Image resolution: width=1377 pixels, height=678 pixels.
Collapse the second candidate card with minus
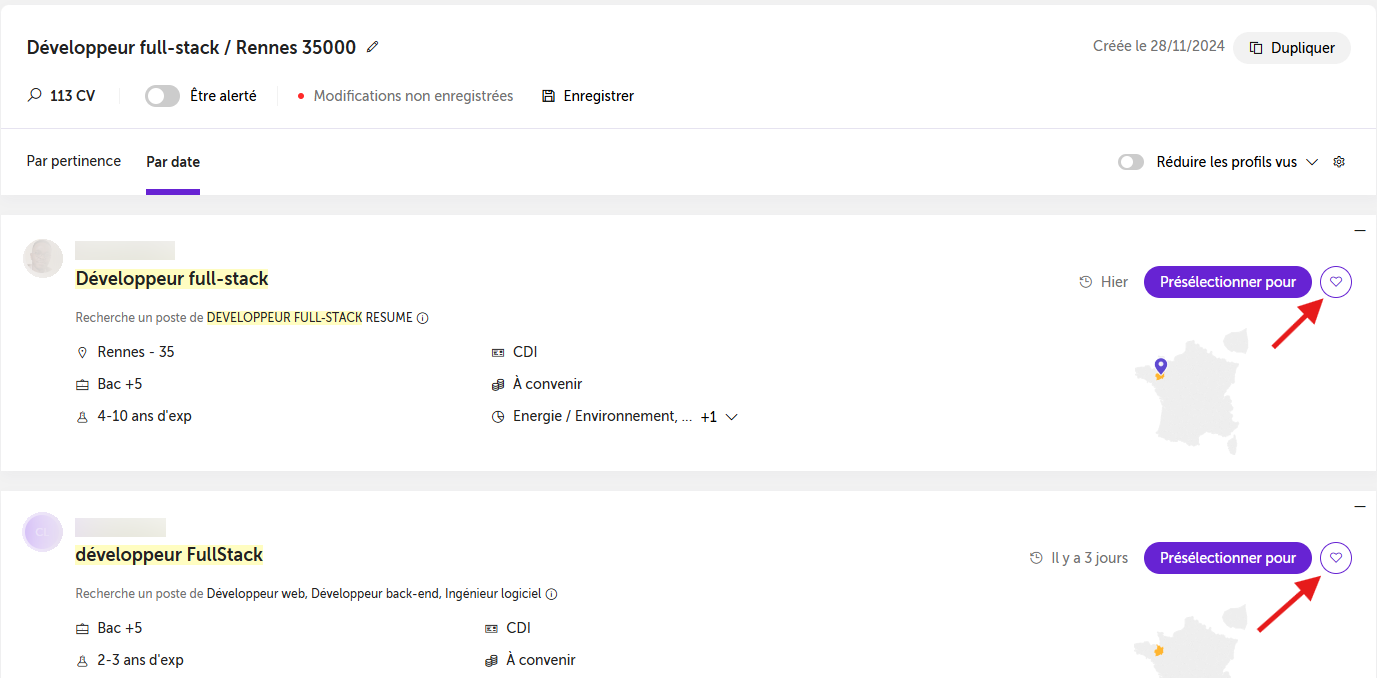tap(1360, 507)
